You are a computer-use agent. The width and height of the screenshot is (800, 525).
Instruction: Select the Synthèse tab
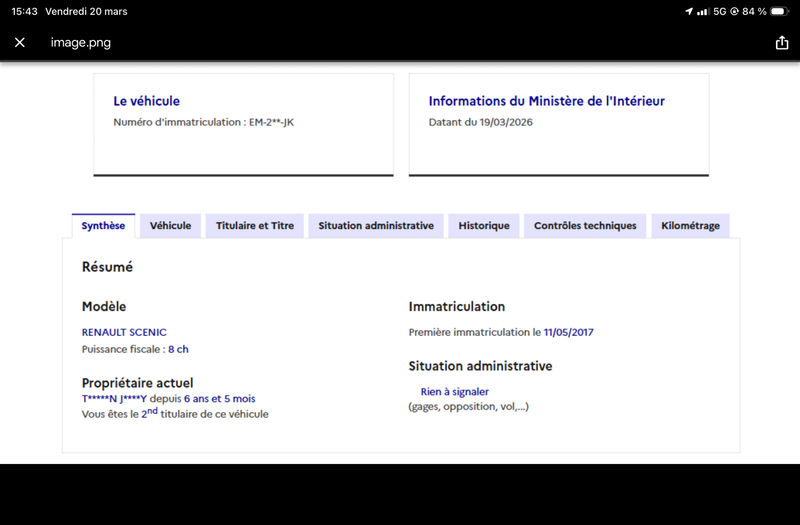(104, 226)
